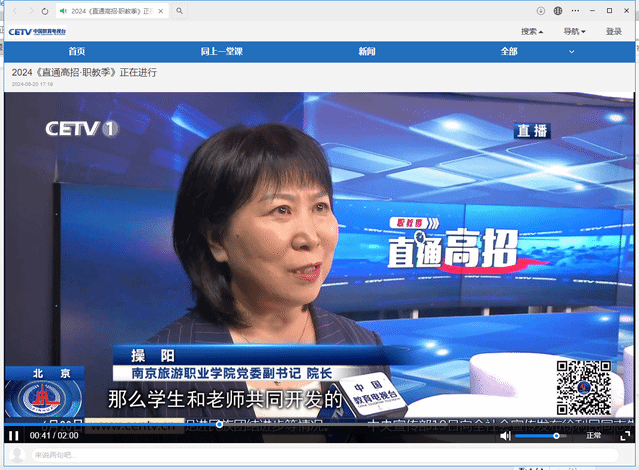Image resolution: width=639 pixels, height=470 pixels.
Task: Click the 登录 login link
Action: click(x=614, y=31)
